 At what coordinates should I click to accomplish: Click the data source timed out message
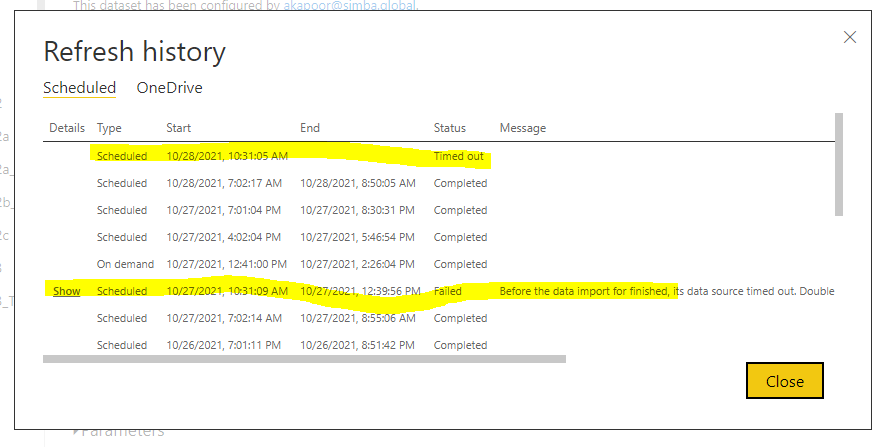pos(667,291)
